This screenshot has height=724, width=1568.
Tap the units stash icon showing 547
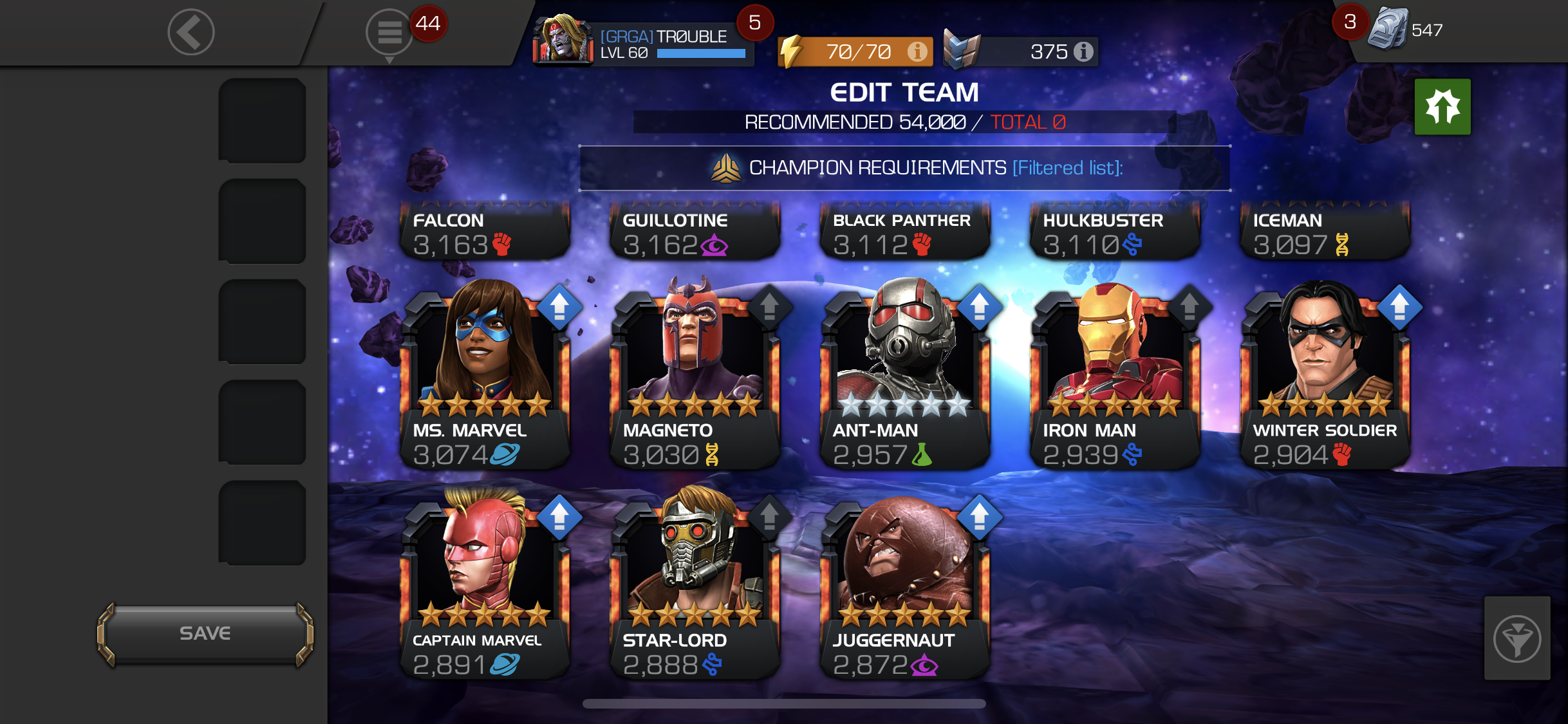(x=1388, y=29)
